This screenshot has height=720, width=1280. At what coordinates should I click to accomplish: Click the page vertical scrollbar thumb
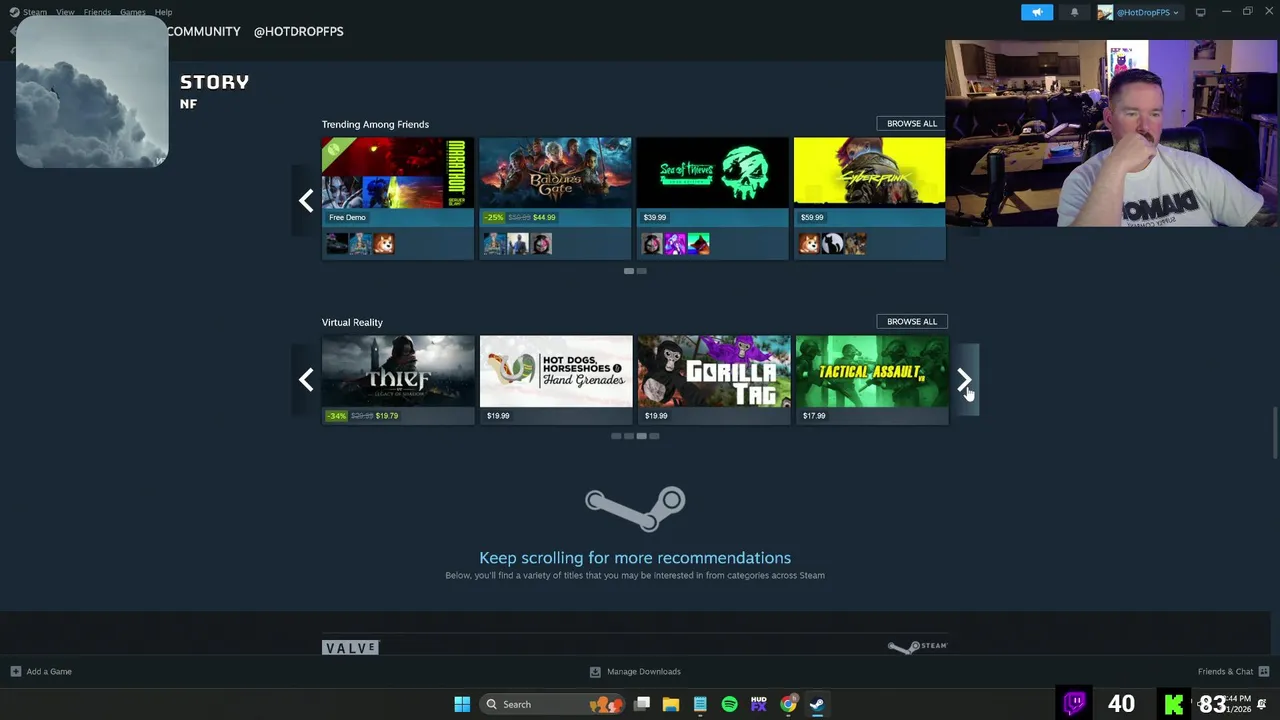click(x=1275, y=432)
